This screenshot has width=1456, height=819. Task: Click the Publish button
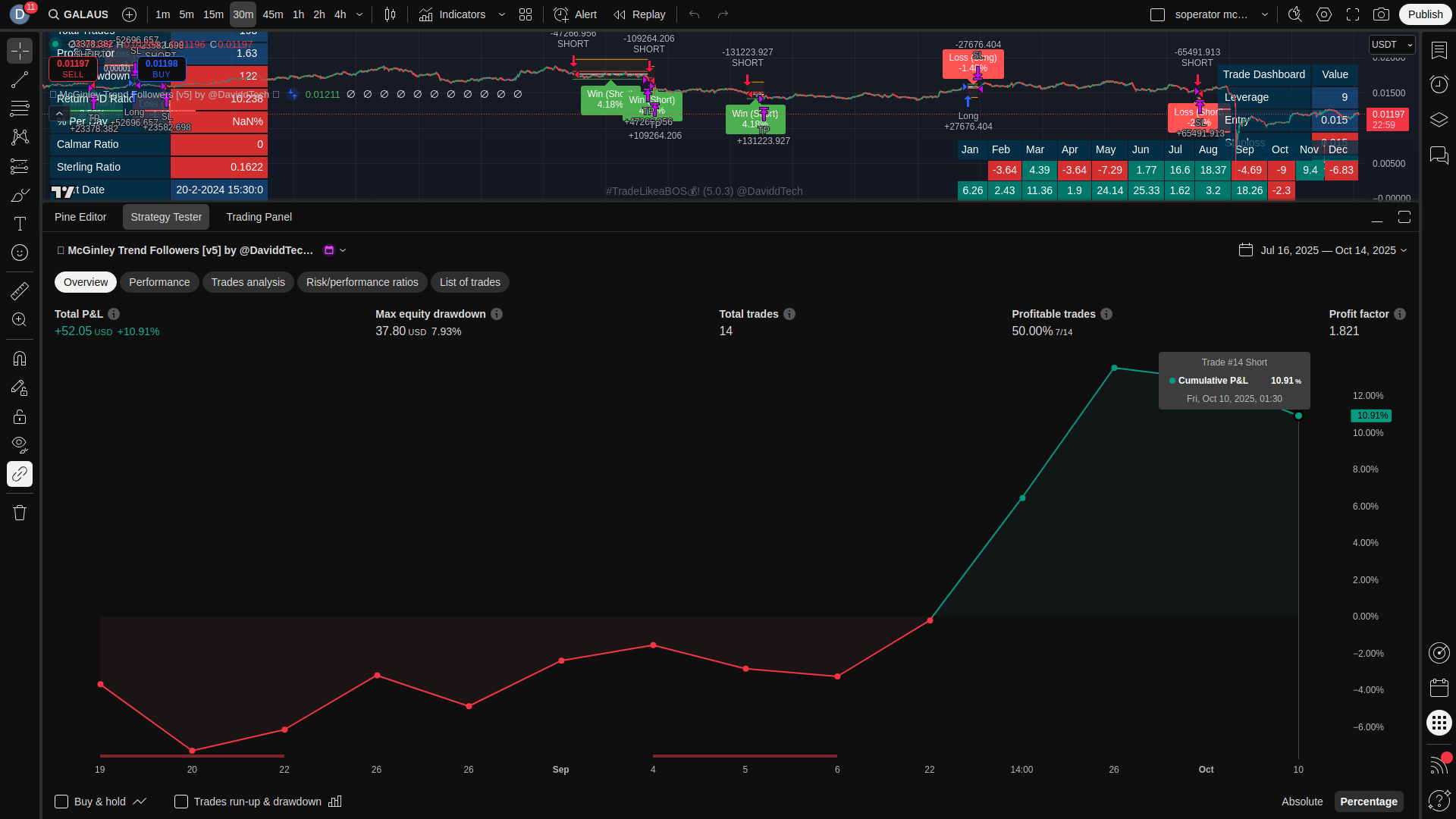[1425, 14]
